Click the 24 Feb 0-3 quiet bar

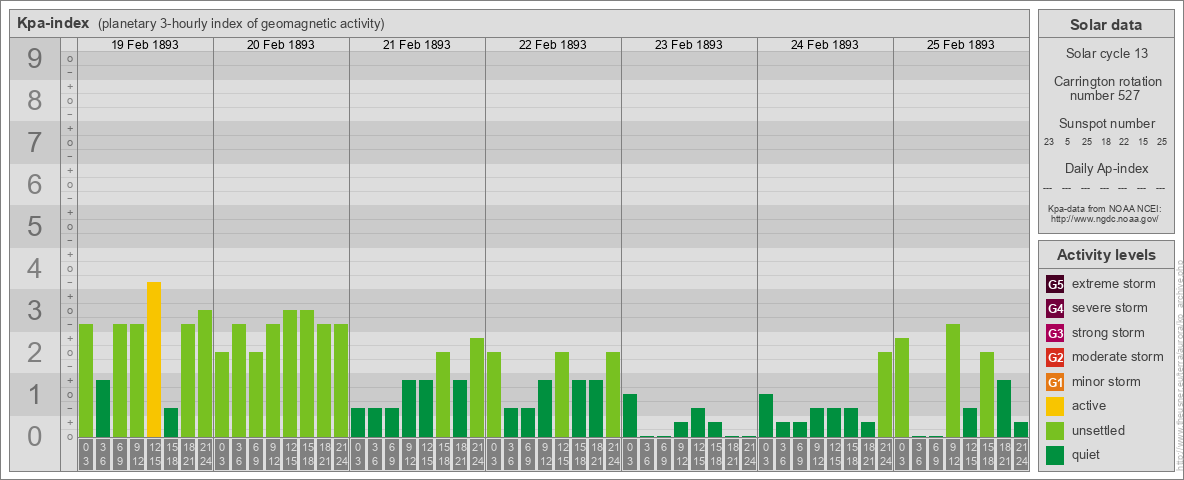766,415
